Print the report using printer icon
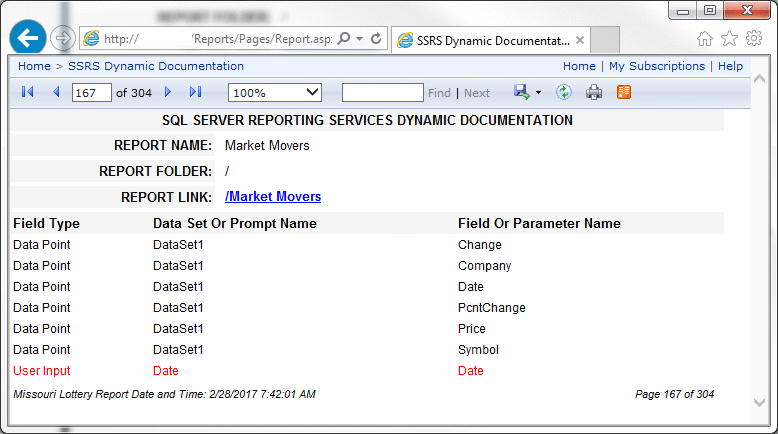778x434 pixels. click(594, 92)
